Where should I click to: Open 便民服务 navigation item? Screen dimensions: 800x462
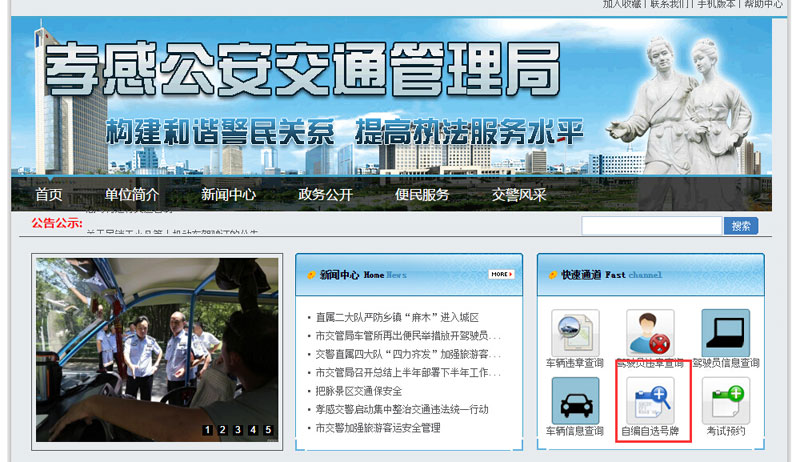[x=421, y=194]
